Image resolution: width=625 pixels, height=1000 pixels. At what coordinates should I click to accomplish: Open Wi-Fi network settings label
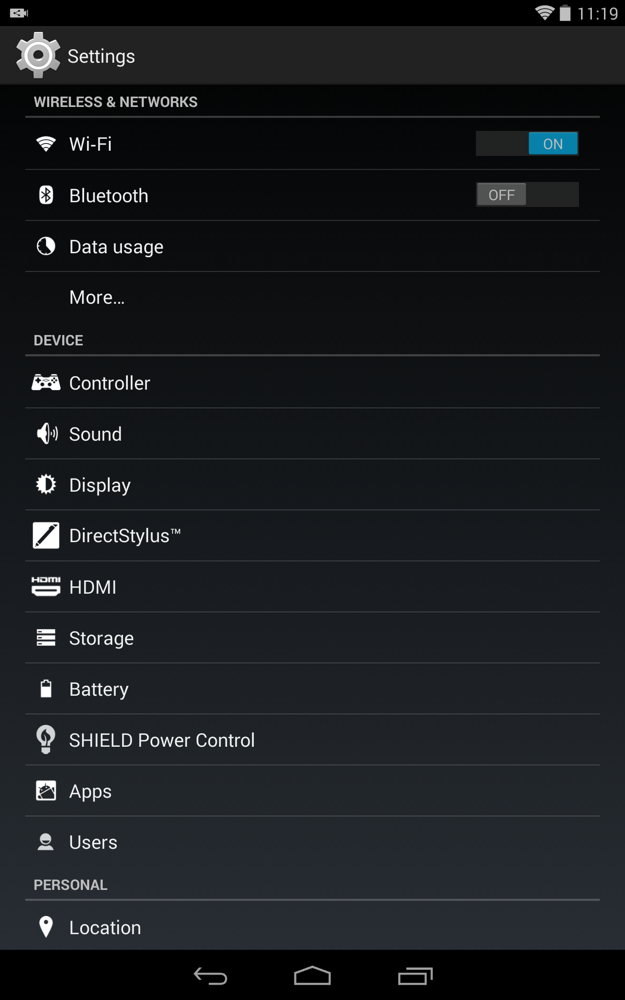coord(91,144)
